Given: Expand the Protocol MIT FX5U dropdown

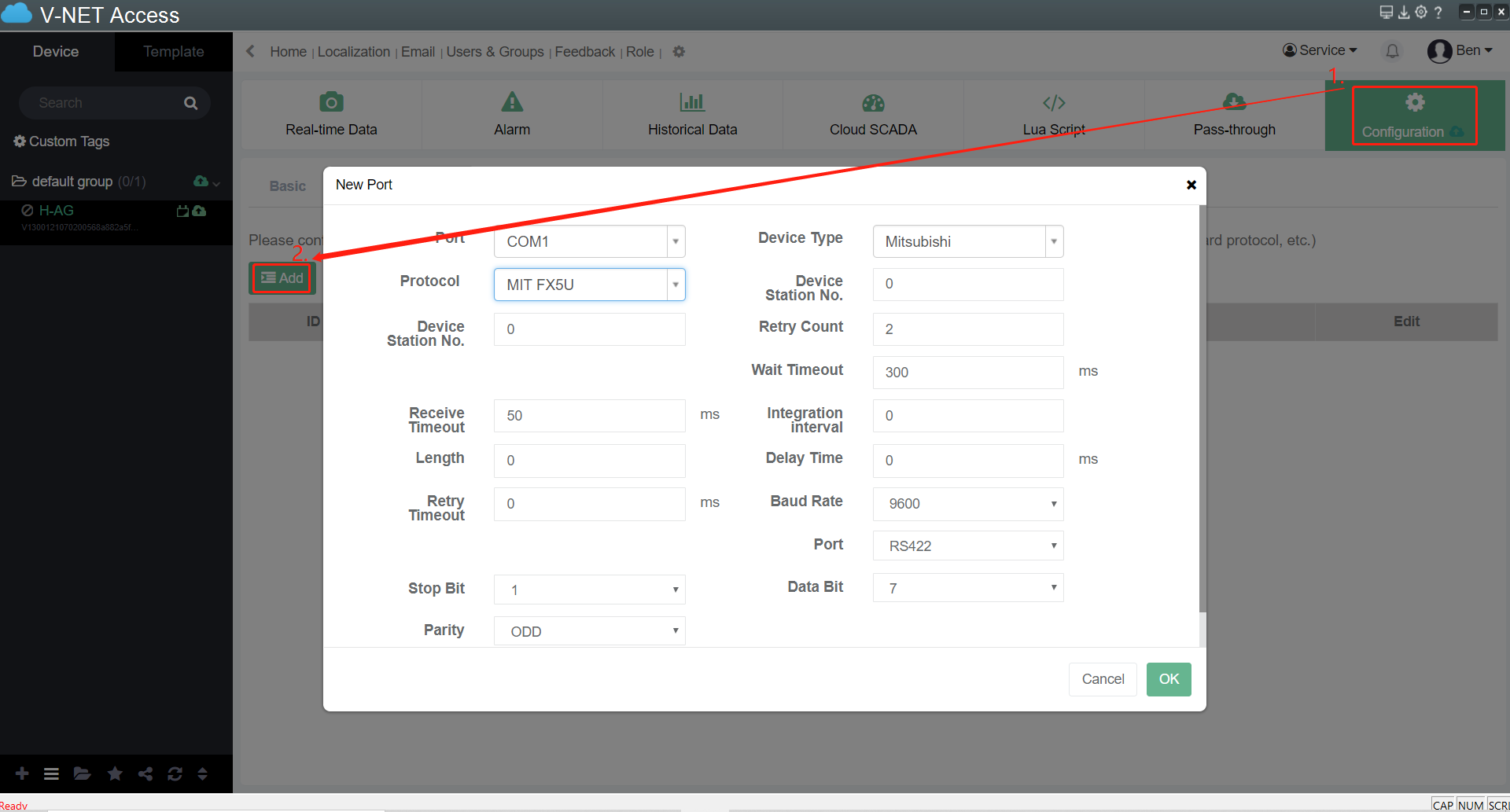Looking at the screenshot, I should (675, 285).
